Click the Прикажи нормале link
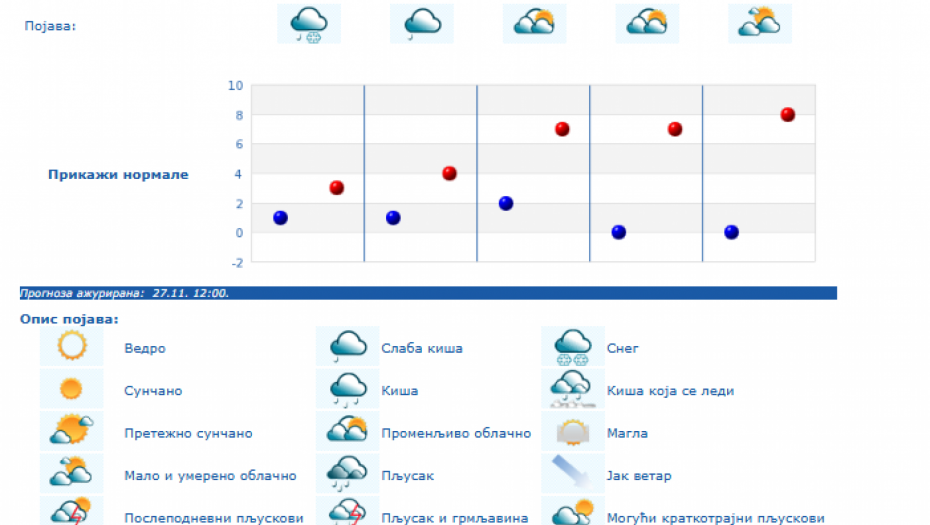 [118, 175]
